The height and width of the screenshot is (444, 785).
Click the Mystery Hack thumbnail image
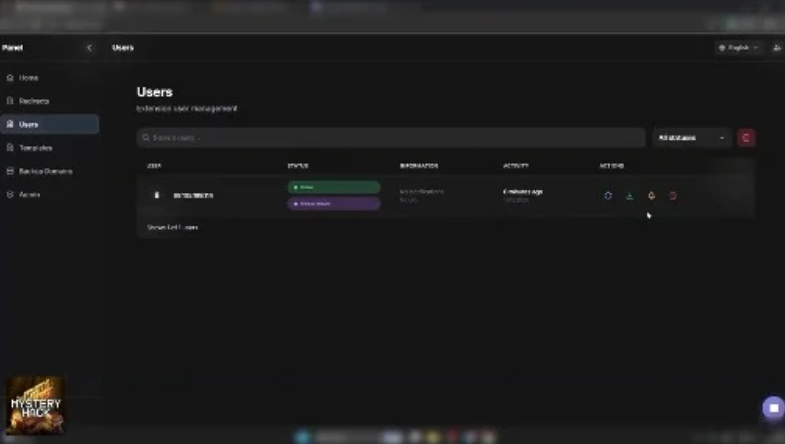35,405
